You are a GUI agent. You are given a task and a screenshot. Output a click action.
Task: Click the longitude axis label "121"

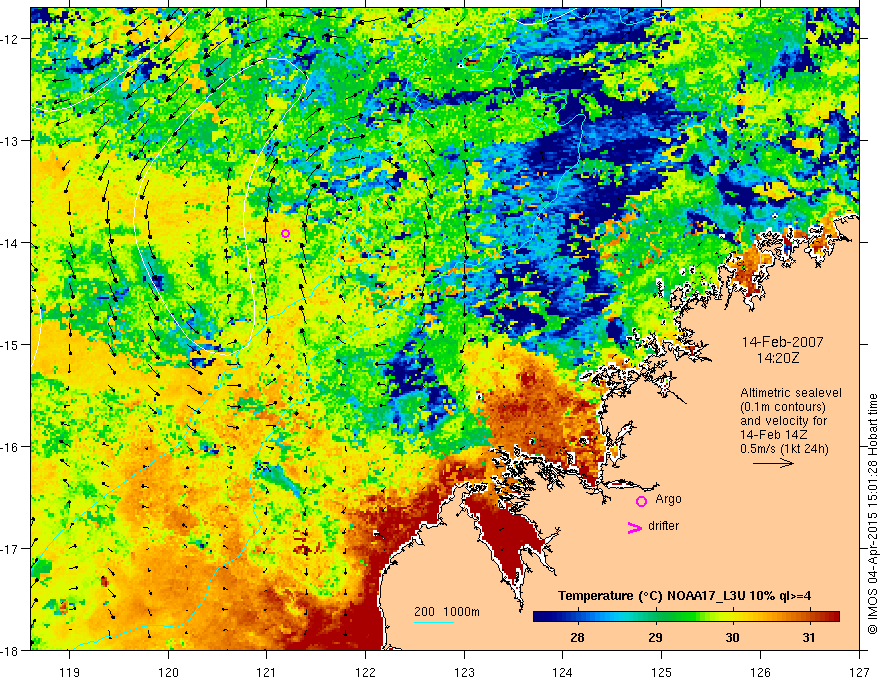click(267, 673)
